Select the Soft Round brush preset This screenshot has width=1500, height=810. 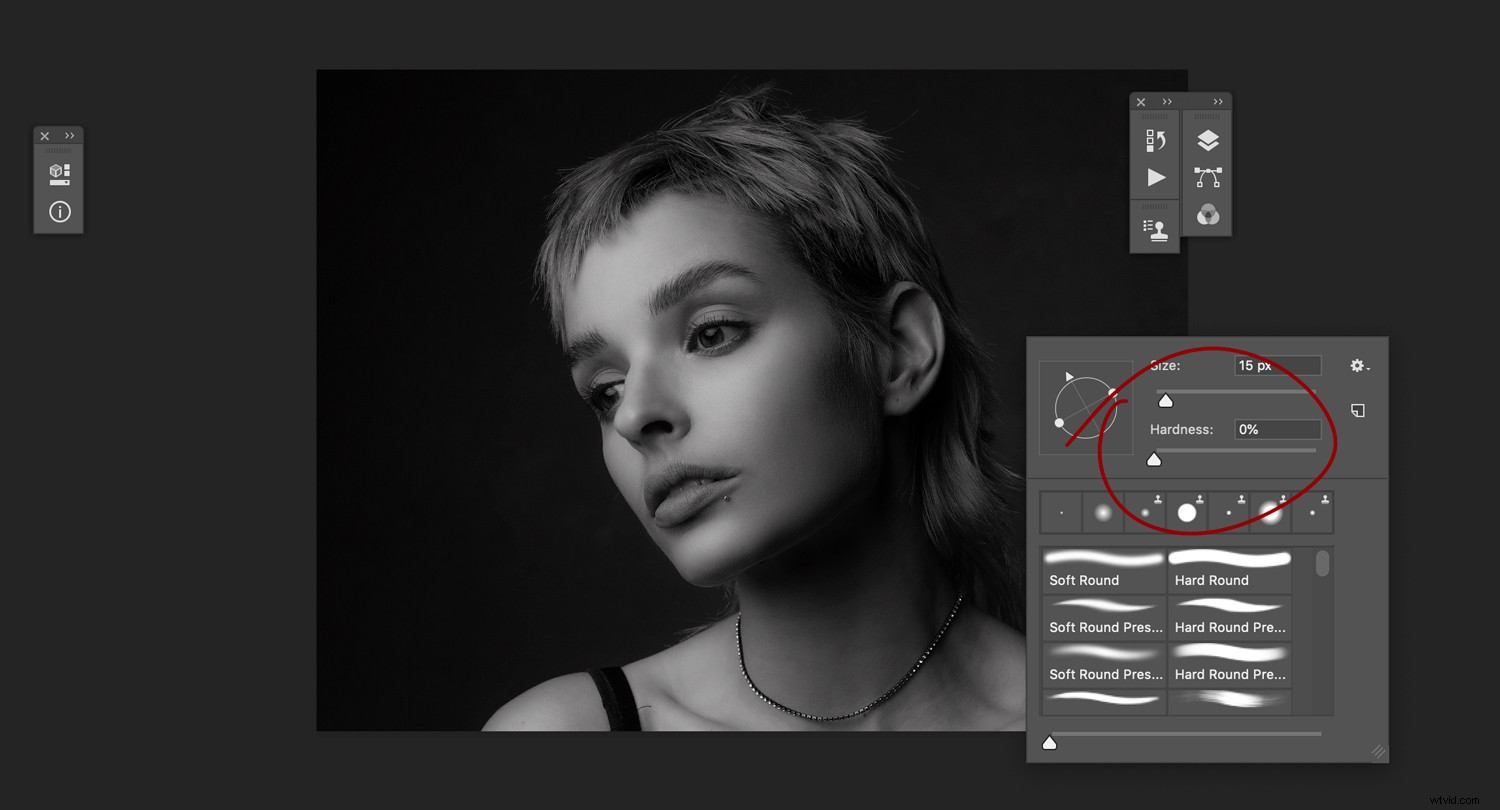pyautogui.click(x=1104, y=568)
